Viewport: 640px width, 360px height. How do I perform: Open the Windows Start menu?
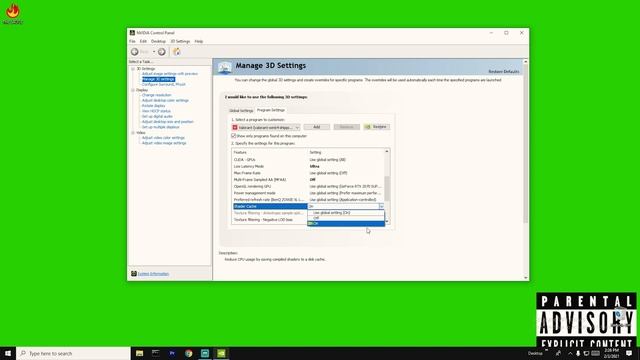pos(8,353)
